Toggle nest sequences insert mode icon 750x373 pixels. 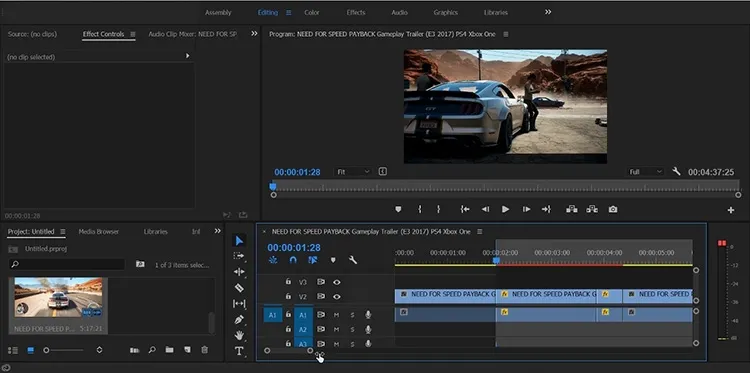coord(273,260)
